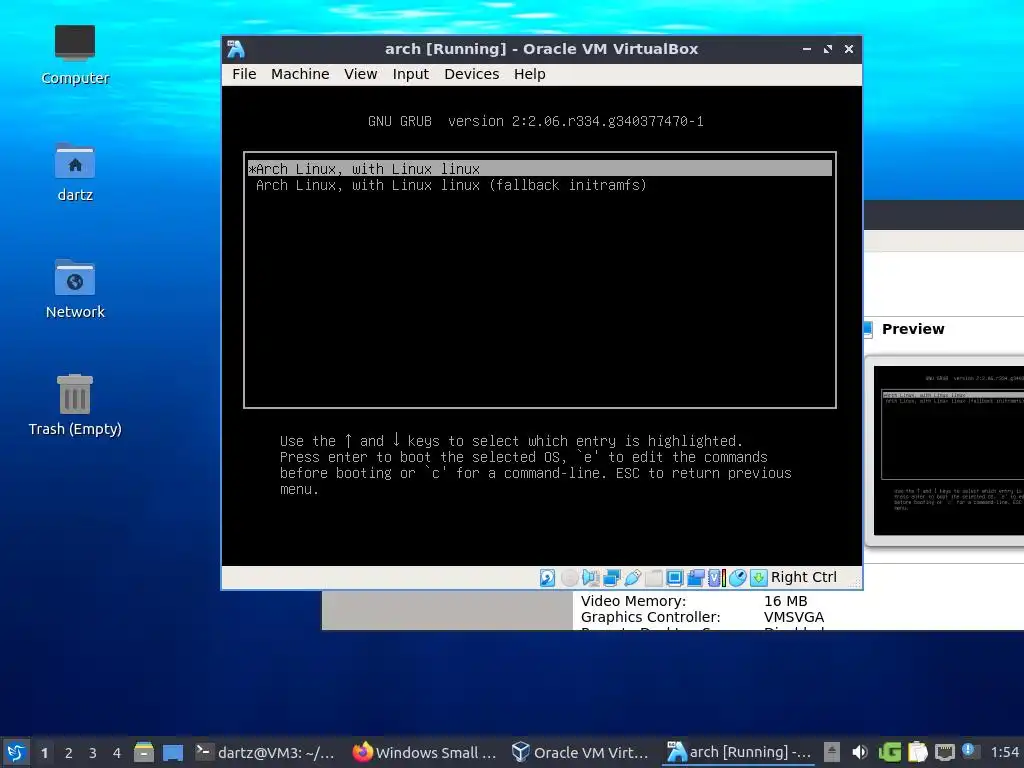Switch to workspace 4
The width and height of the screenshot is (1024, 768).
[x=117, y=753]
